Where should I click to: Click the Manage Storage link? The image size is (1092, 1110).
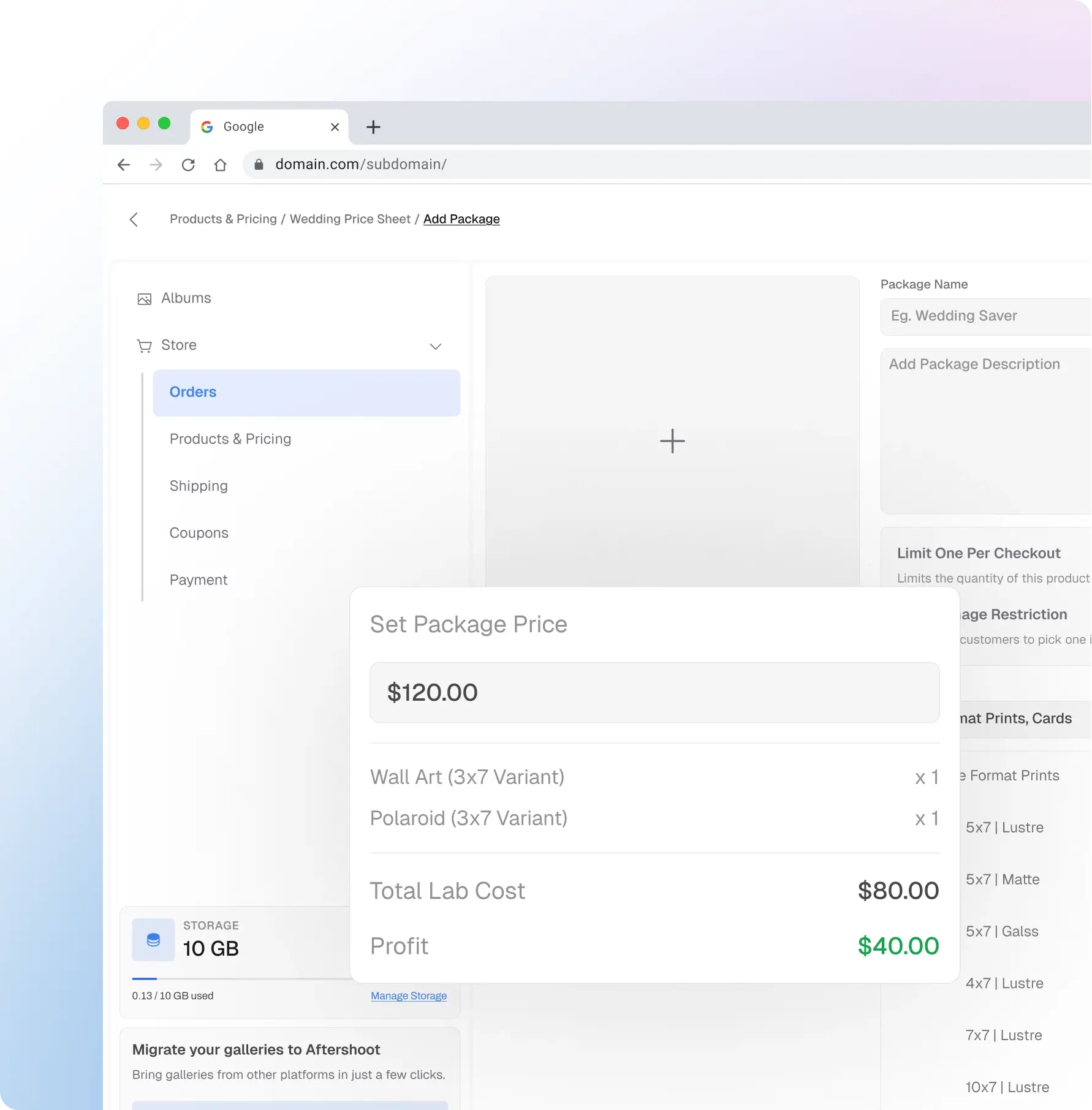pos(409,996)
